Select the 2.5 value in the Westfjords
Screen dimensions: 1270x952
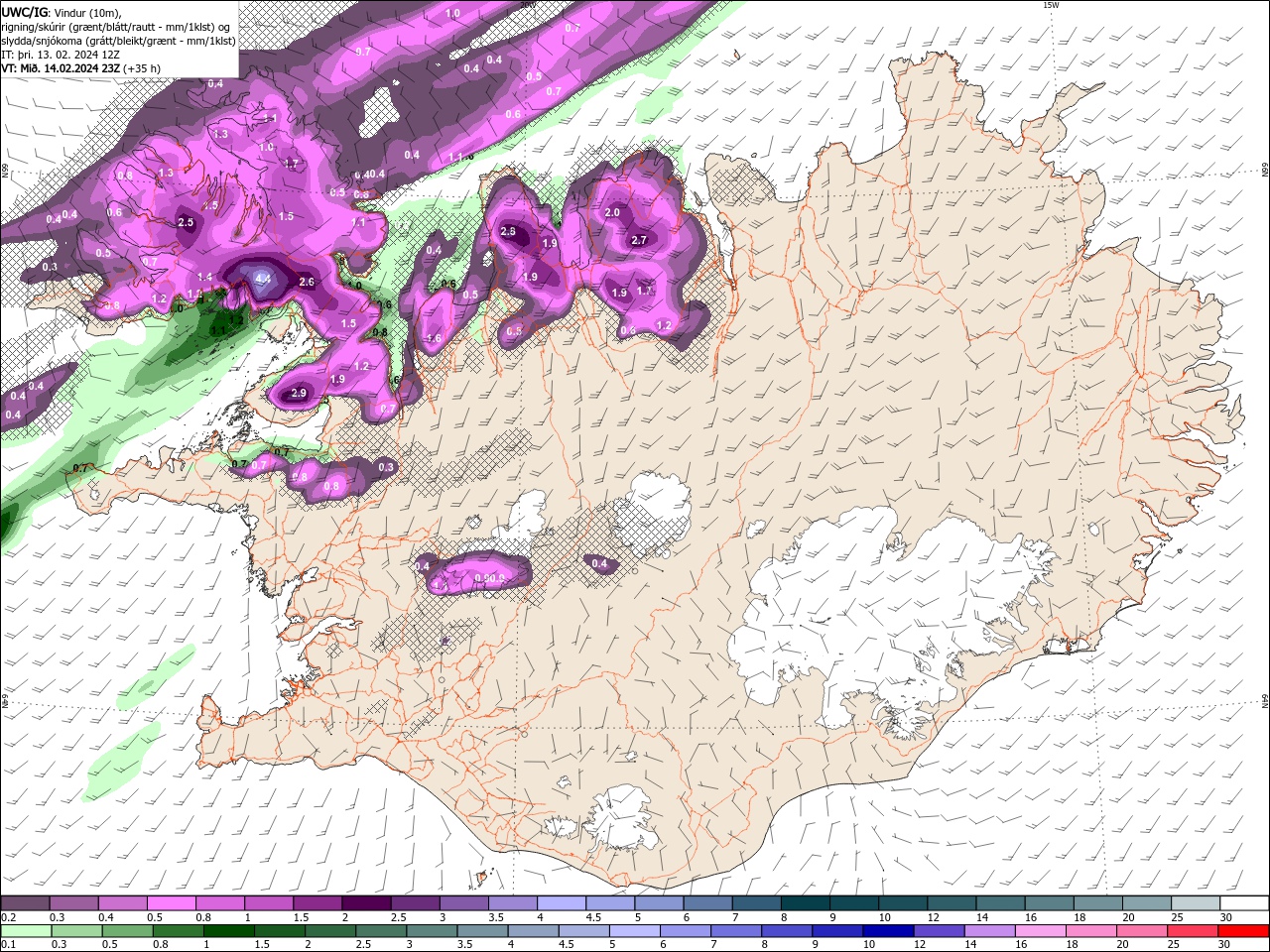(x=186, y=222)
